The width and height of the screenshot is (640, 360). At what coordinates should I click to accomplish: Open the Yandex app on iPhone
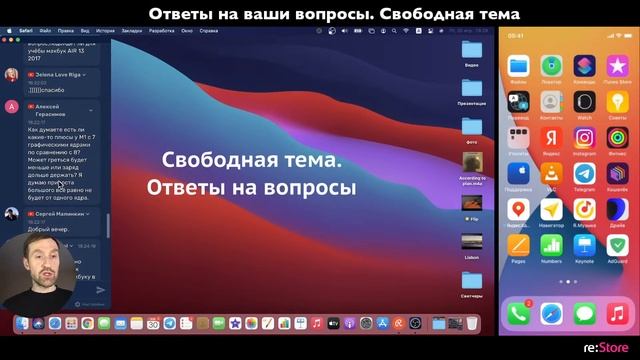pyautogui.click(x=551, y=138)
